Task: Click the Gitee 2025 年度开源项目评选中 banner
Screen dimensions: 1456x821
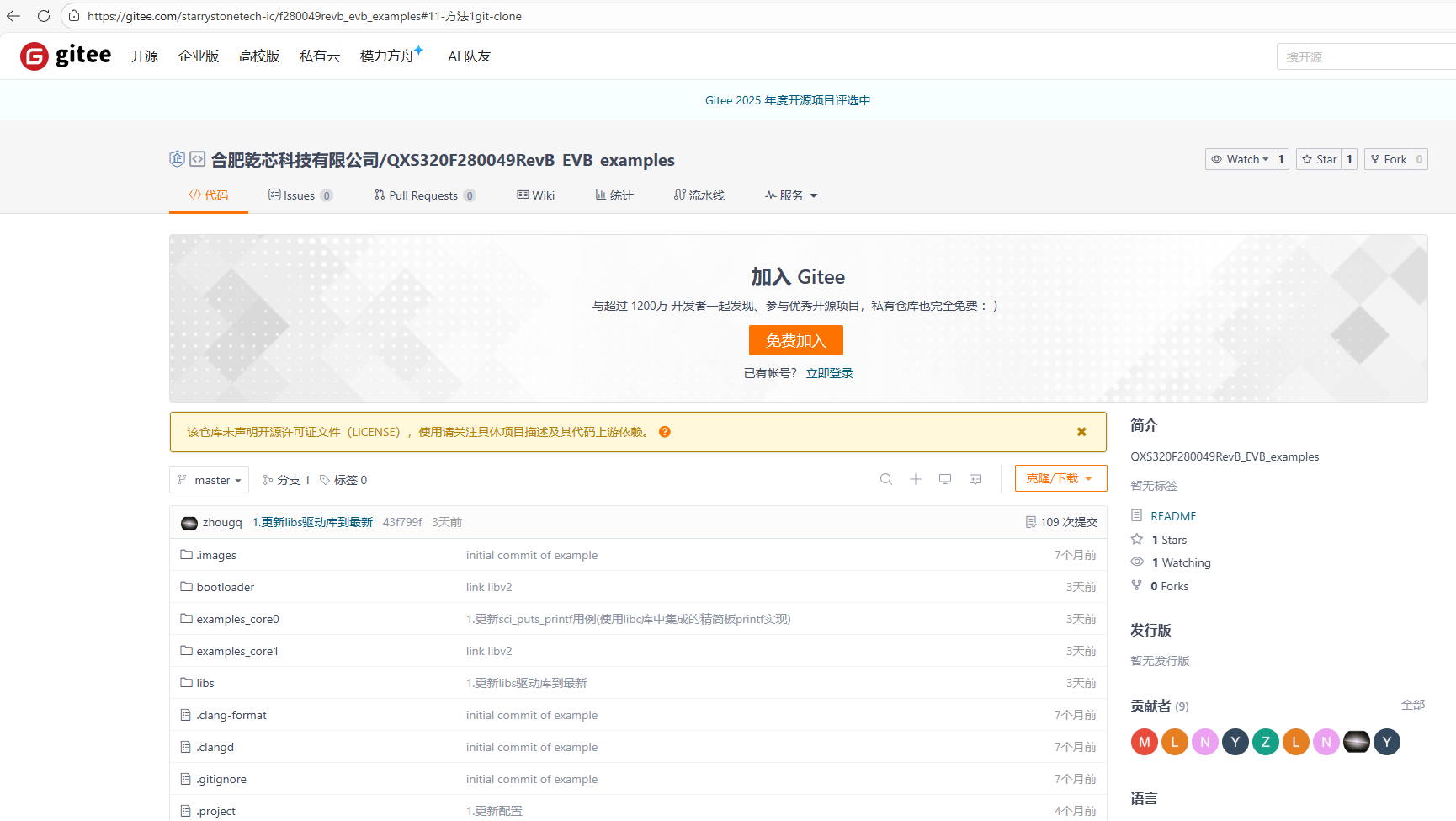Action: point(788,100)
